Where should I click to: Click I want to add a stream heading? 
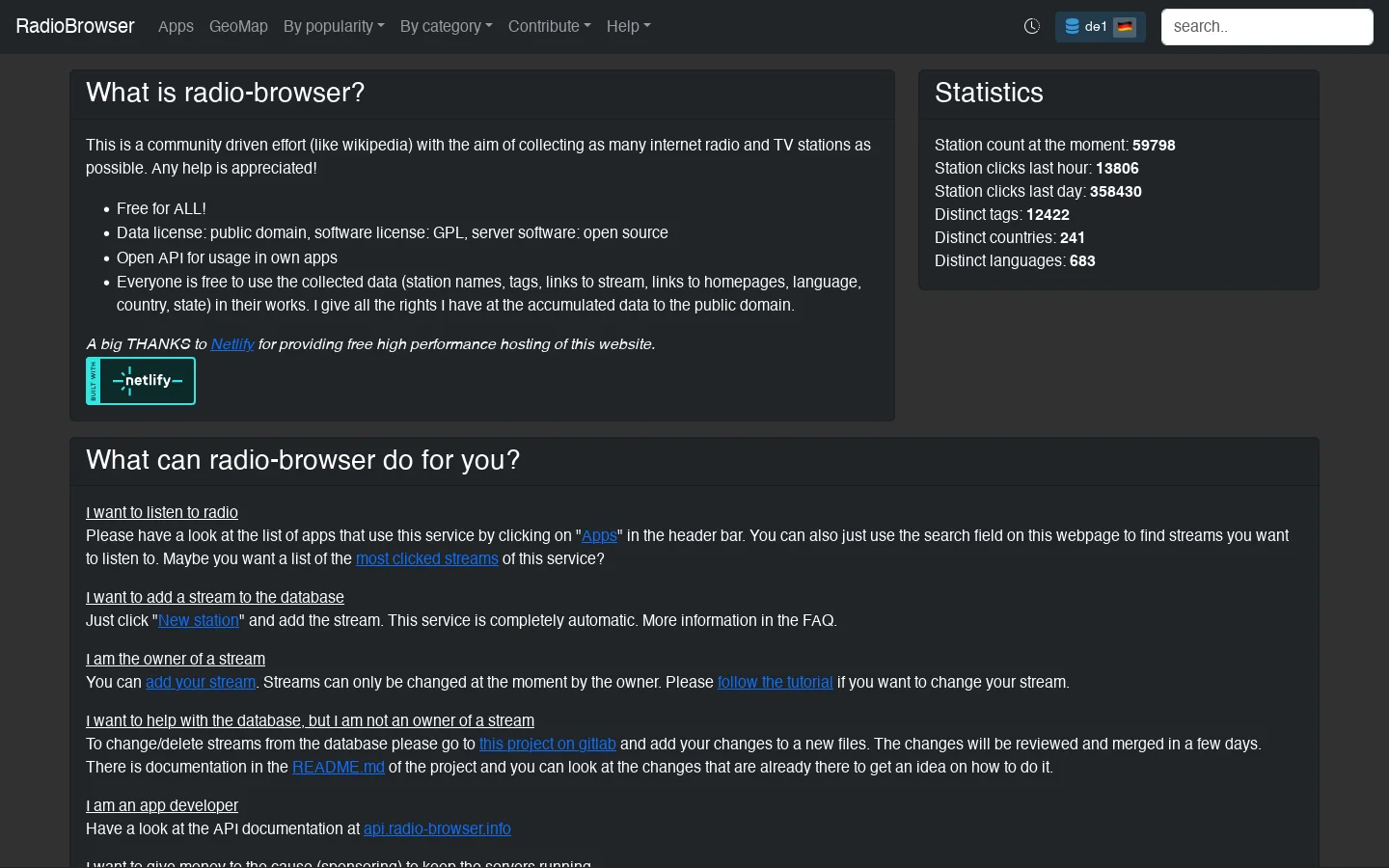coord(215,597)
